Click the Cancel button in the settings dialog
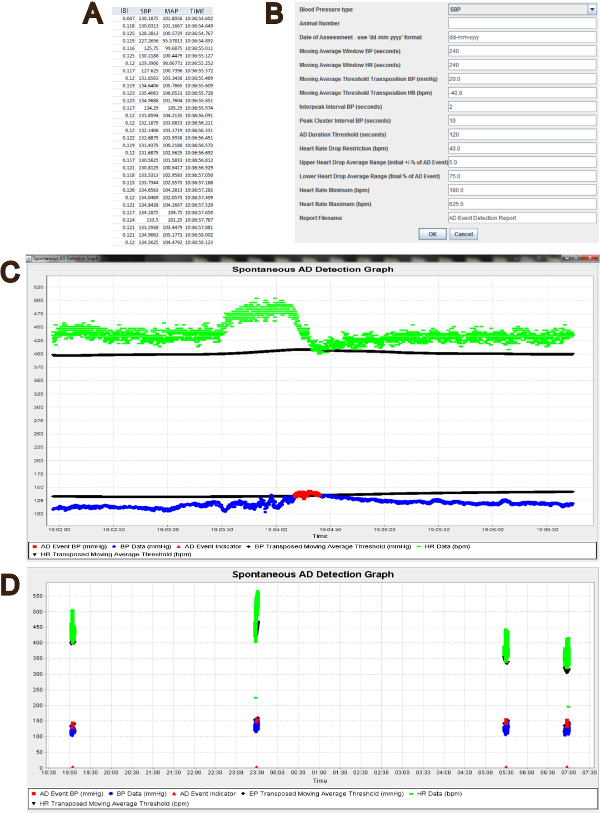 [464, 234]
